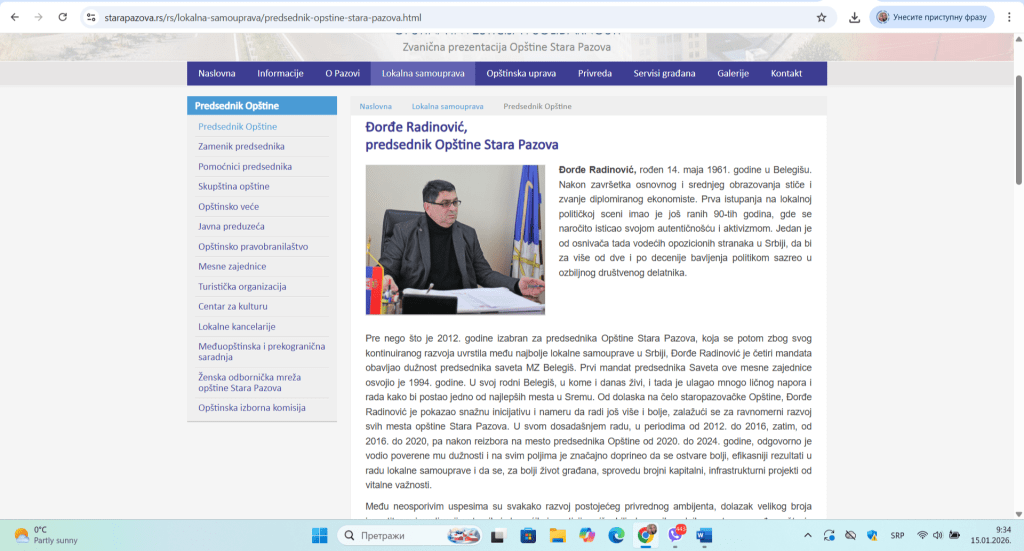The height and width of the screenshot is (551, 1024).
Task: Open the browser downloads icon
Action: click(x=854, y=18)
